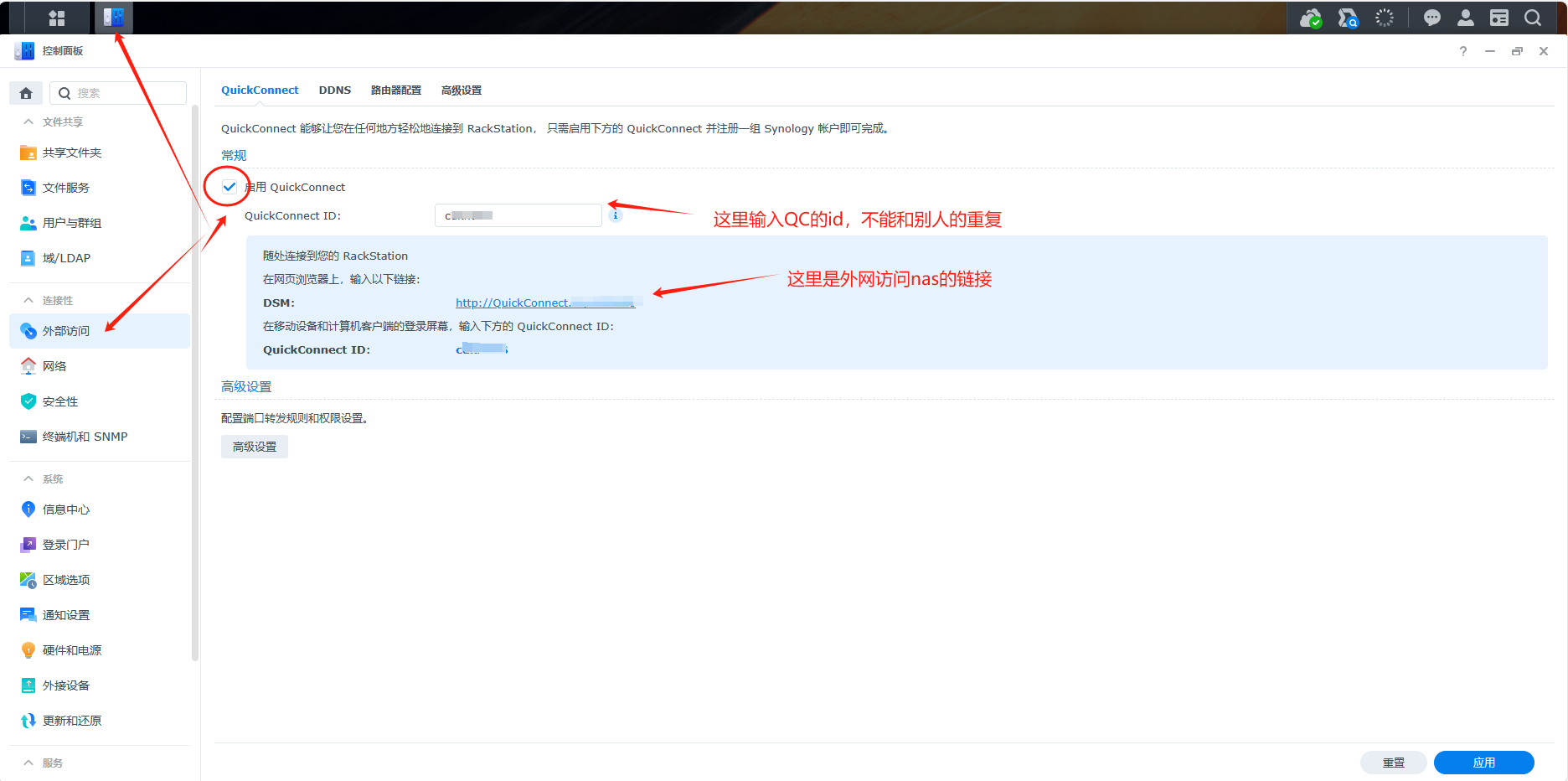
Task: Open the DSM QuickConnect link
Action: coord(544,303)
